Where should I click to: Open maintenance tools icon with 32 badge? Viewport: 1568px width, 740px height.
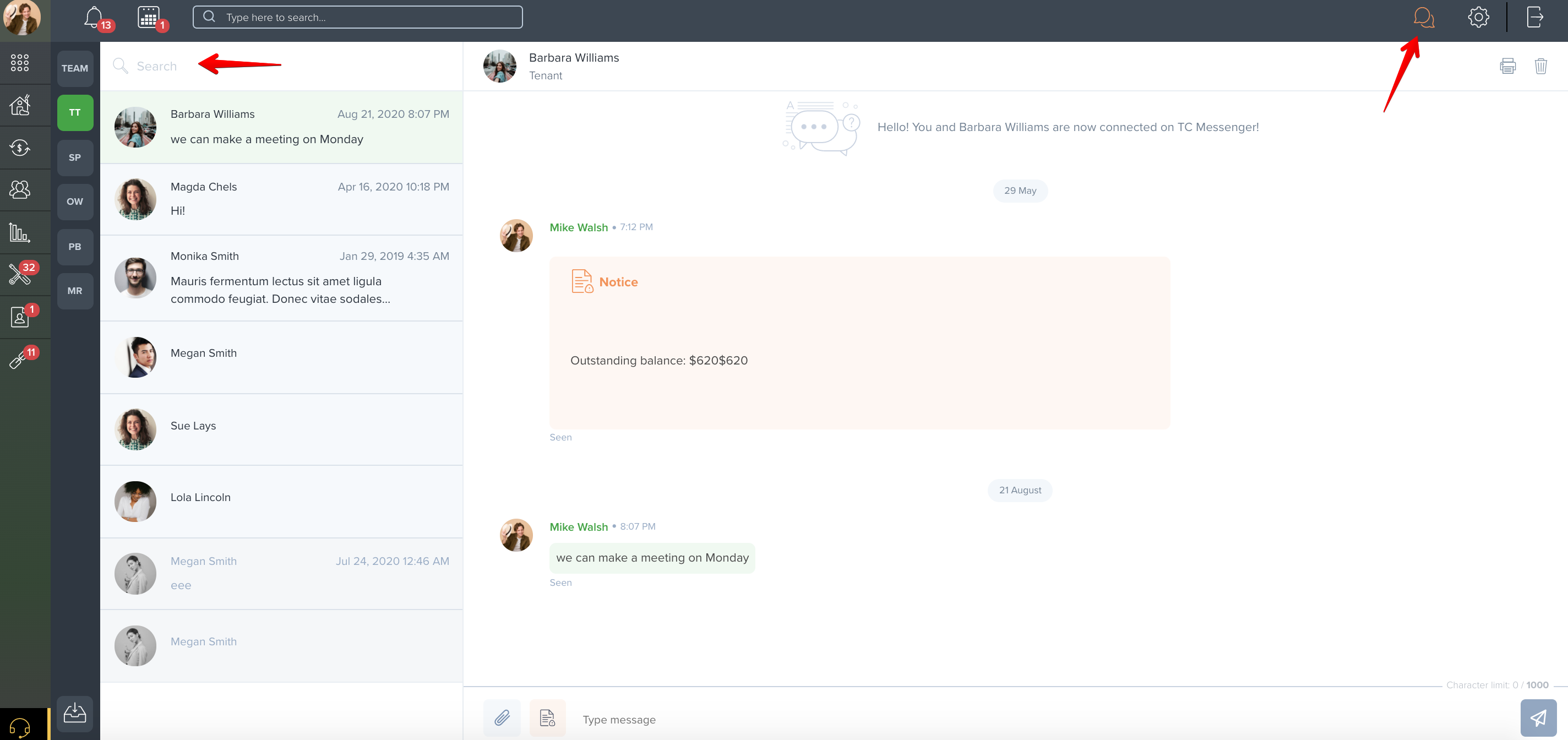click(x=19, y=274)
